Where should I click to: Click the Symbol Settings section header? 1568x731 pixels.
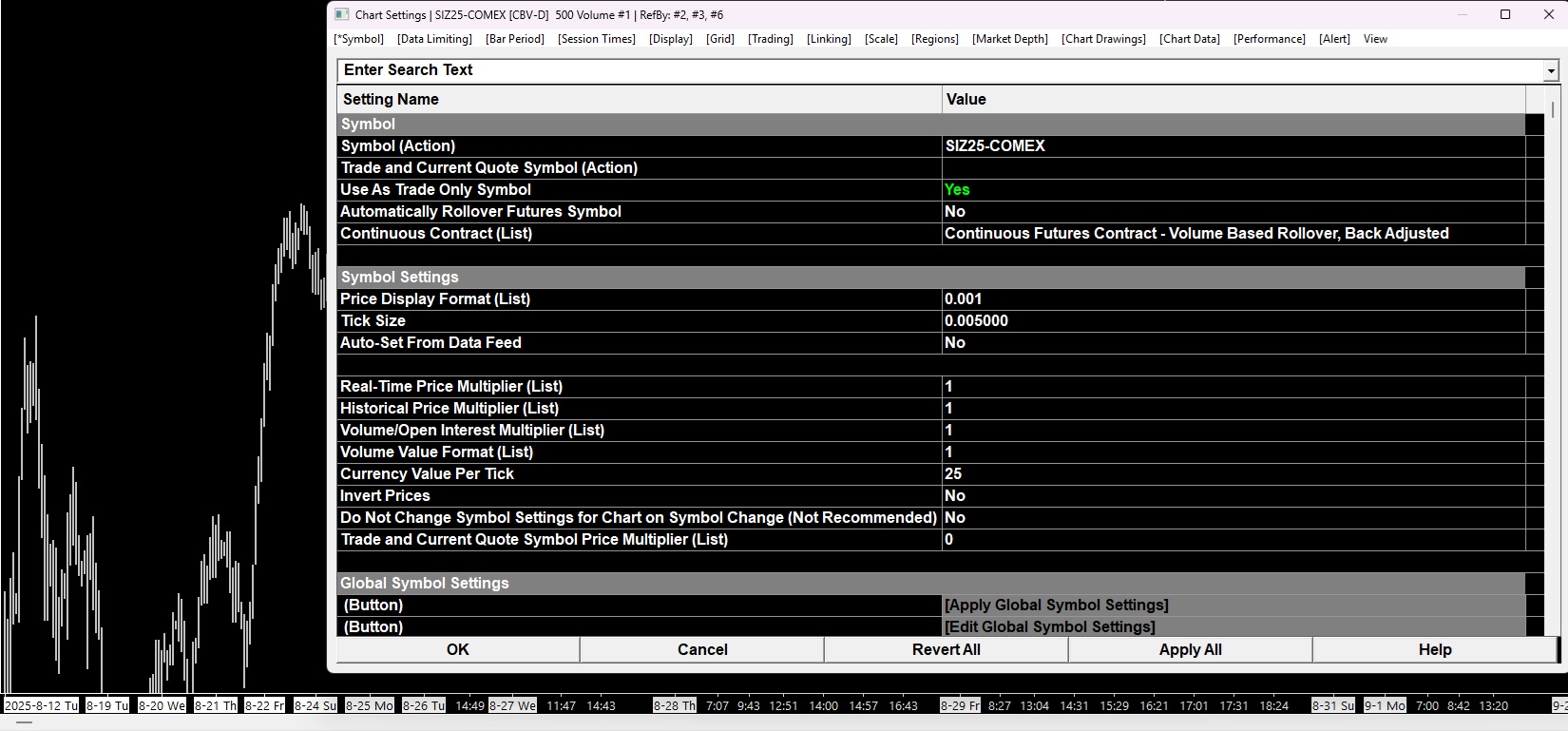point(931,277)
